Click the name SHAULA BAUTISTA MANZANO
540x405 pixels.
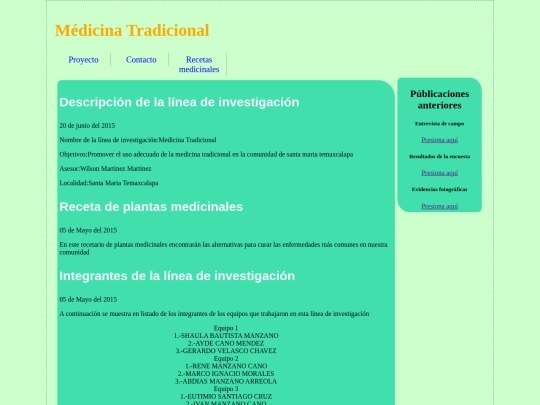click(226, 336)
